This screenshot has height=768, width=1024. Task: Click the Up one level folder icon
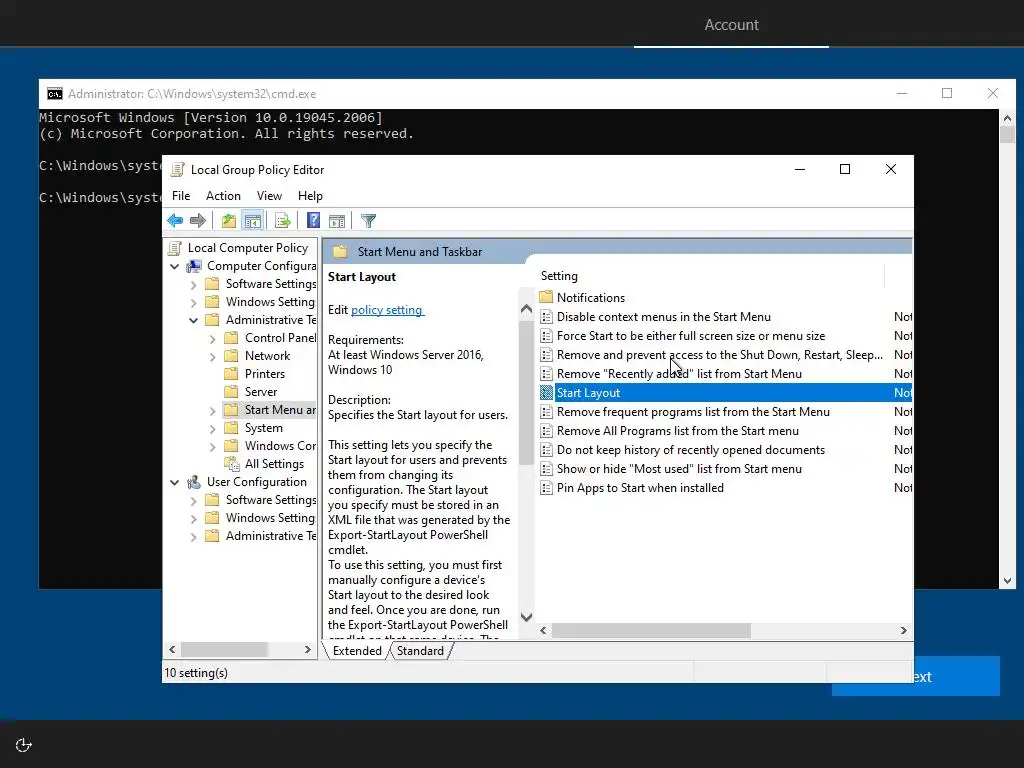[229, 221]
